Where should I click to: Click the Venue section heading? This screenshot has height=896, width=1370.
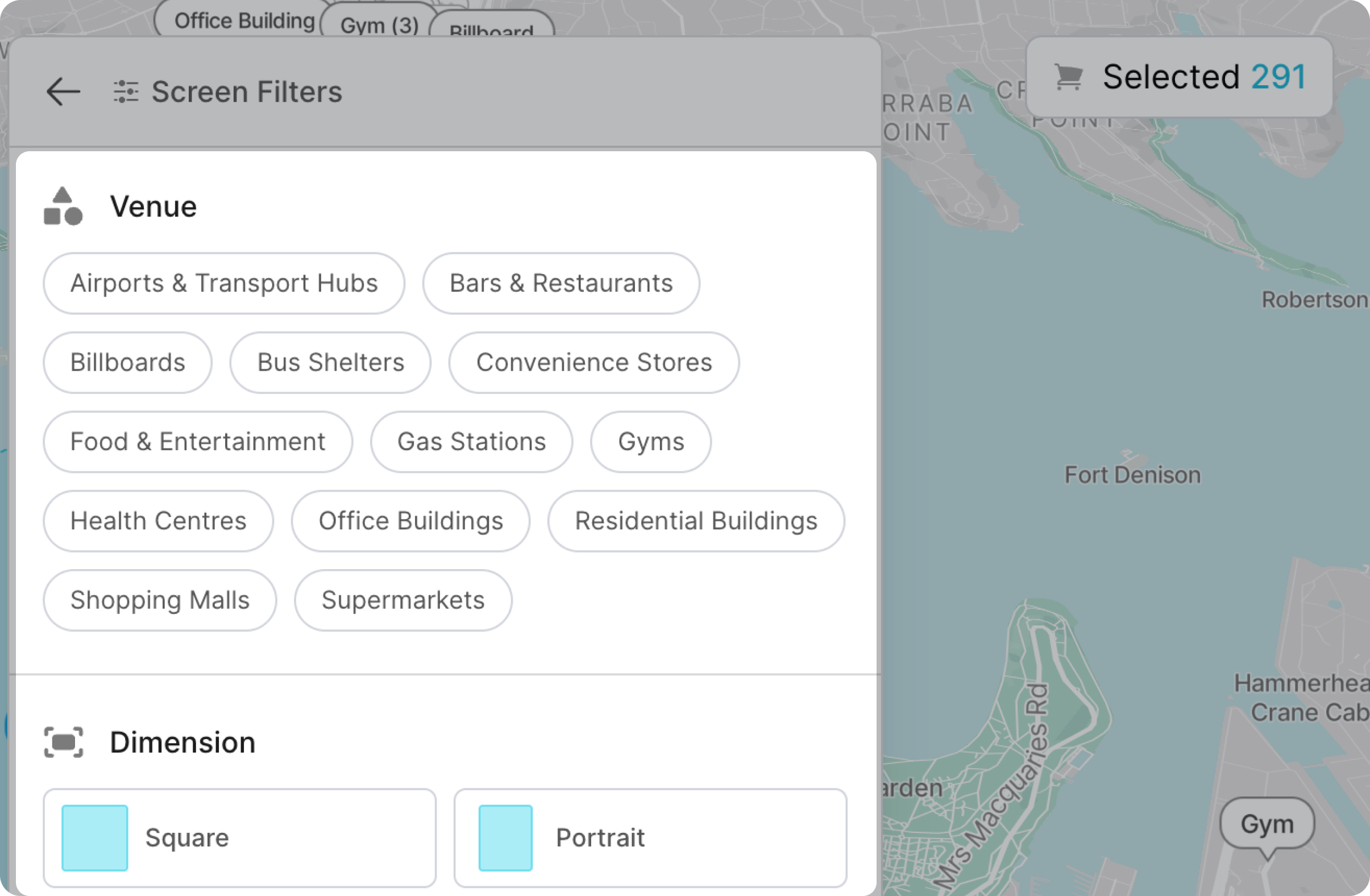pos(153,207)
